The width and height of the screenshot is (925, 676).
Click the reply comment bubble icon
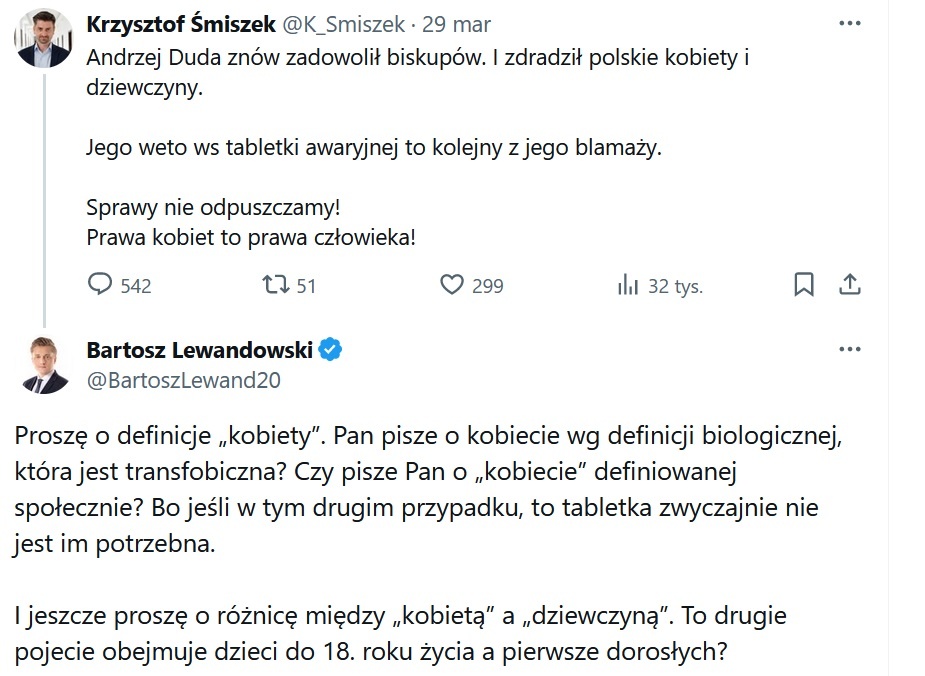[x=100, y=285]
